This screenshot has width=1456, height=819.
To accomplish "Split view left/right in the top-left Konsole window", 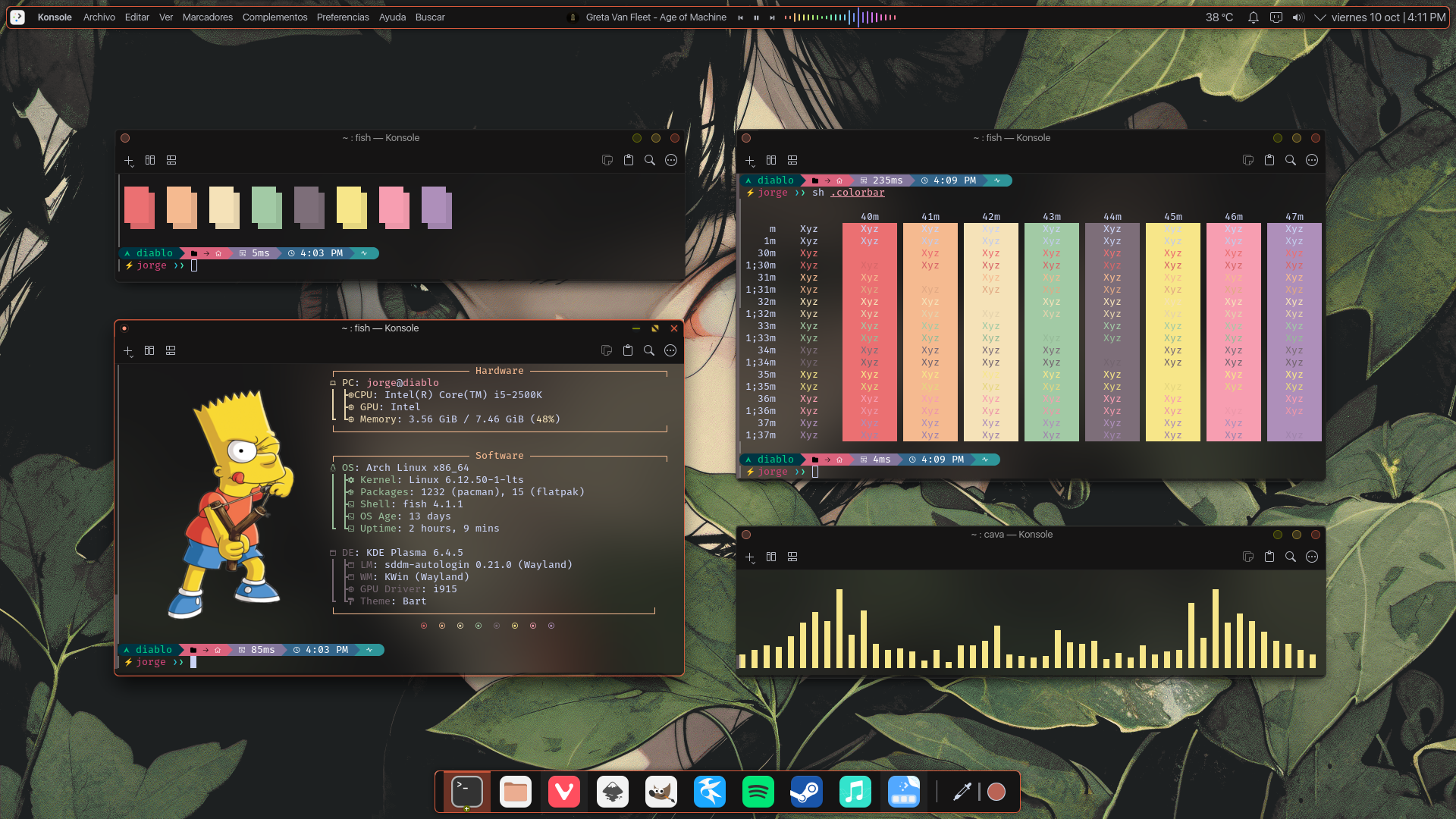I will pos(150,160).
